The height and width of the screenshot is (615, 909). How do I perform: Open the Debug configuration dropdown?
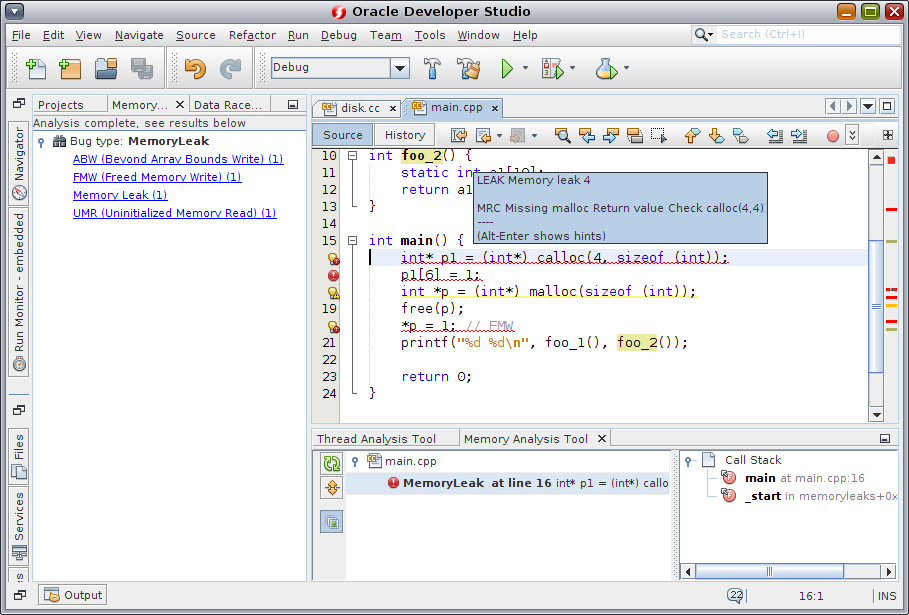(400, 68)
